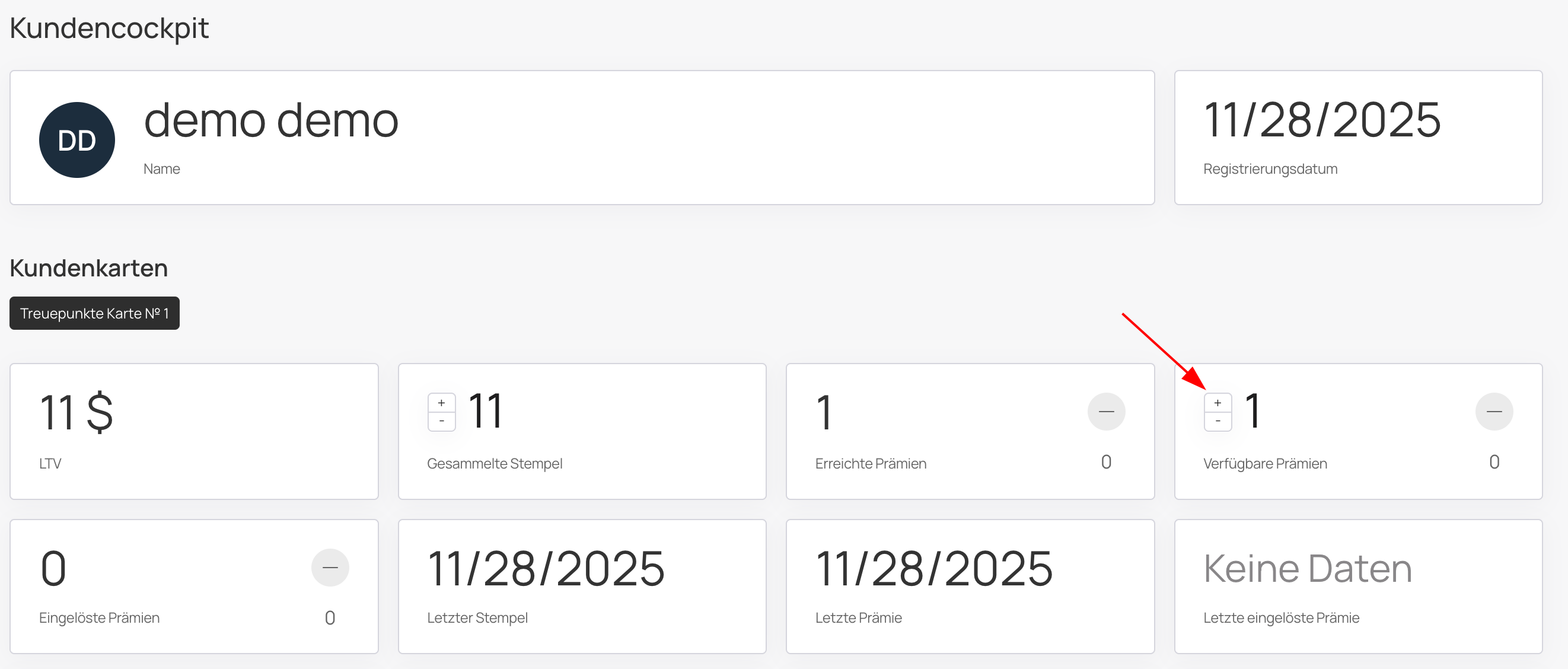Click the Registrierungsdatum value 11/28/2025

(x=1321, y=120)
